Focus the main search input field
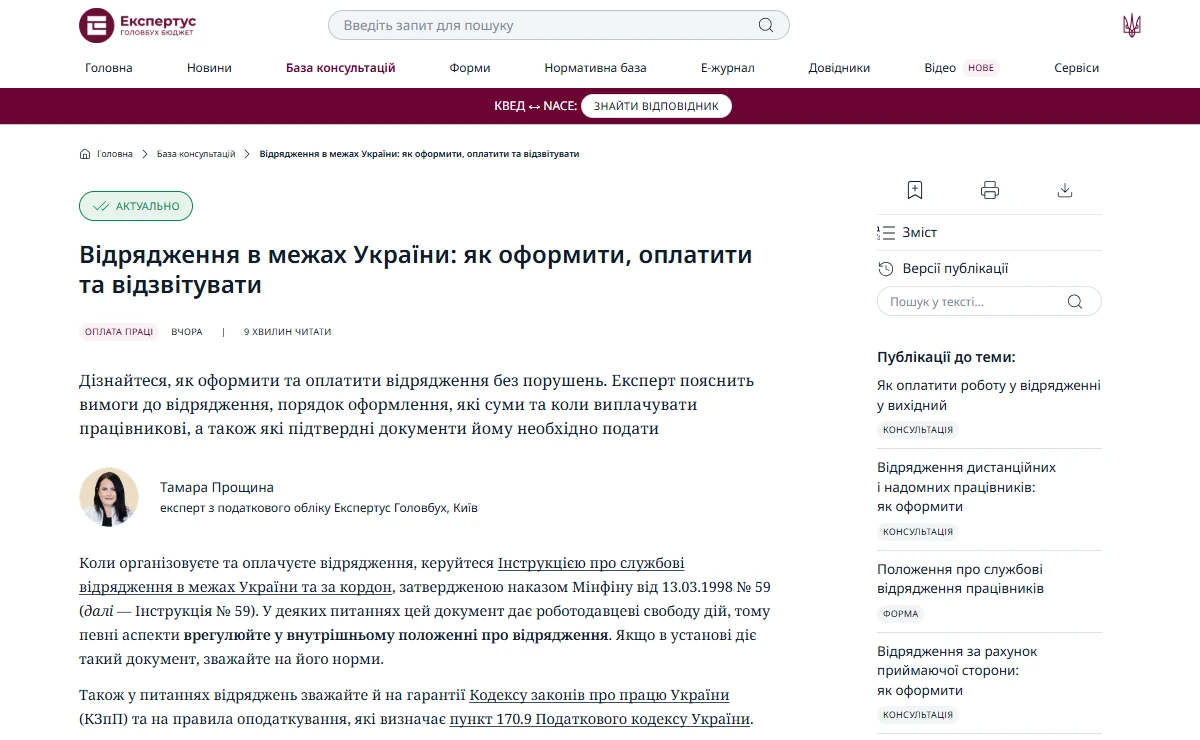The image size is (1200, 740). [x=559, y=25]
